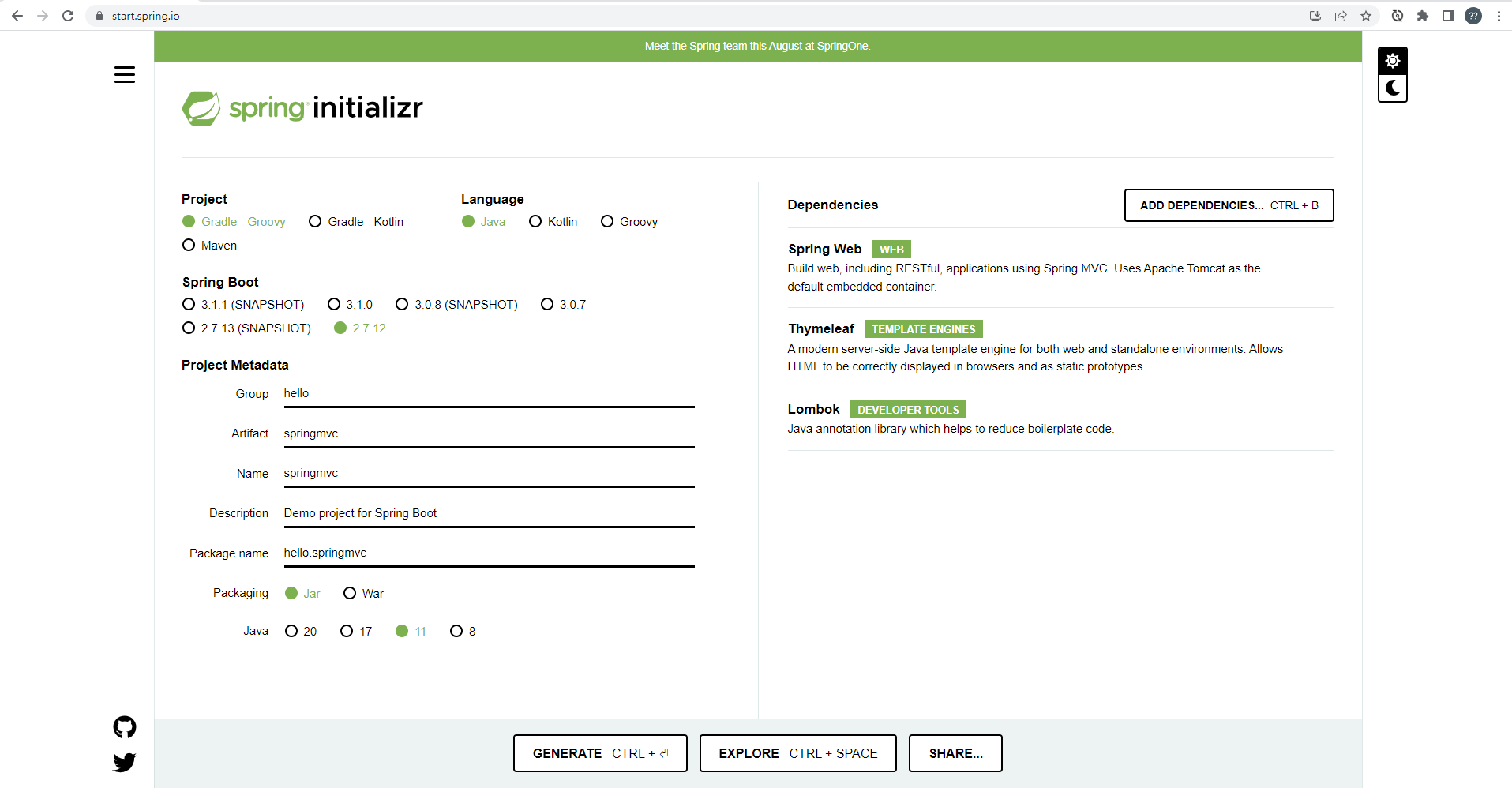Click the circular extension icon beside the puzzle icon
Image resolution: width=1512 pixels, height=788 pixels.
[1398, 16]
